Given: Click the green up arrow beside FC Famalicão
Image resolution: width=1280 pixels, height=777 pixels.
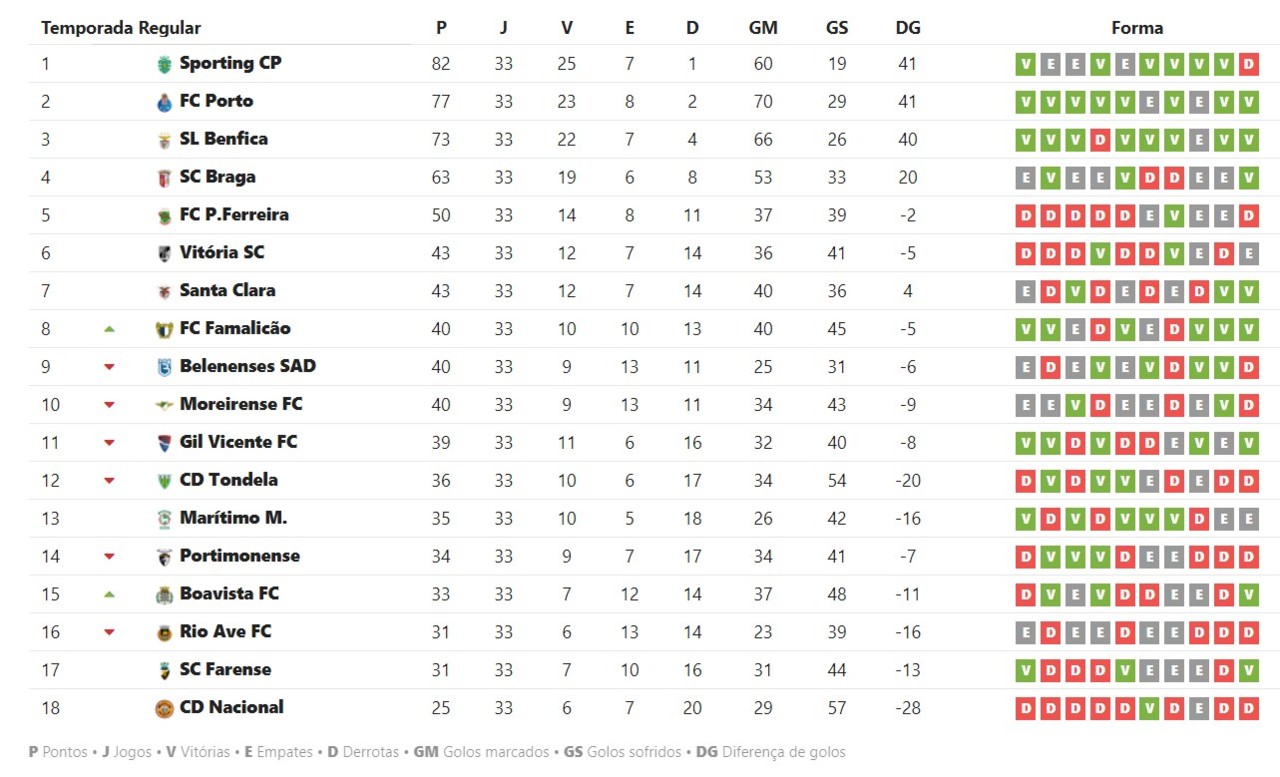Looking at the screenshot, I should click(109, 329).
